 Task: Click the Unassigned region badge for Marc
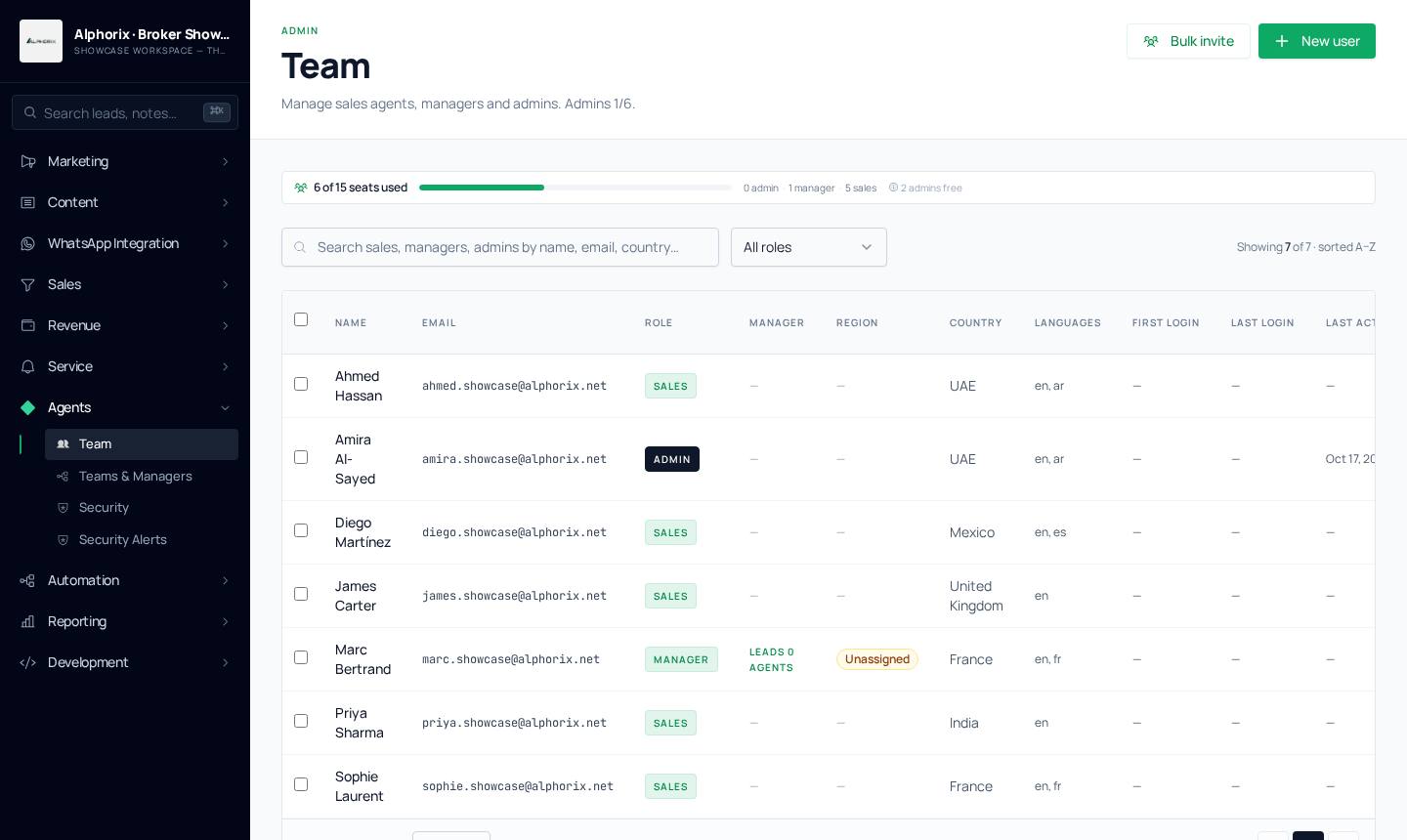877,659
